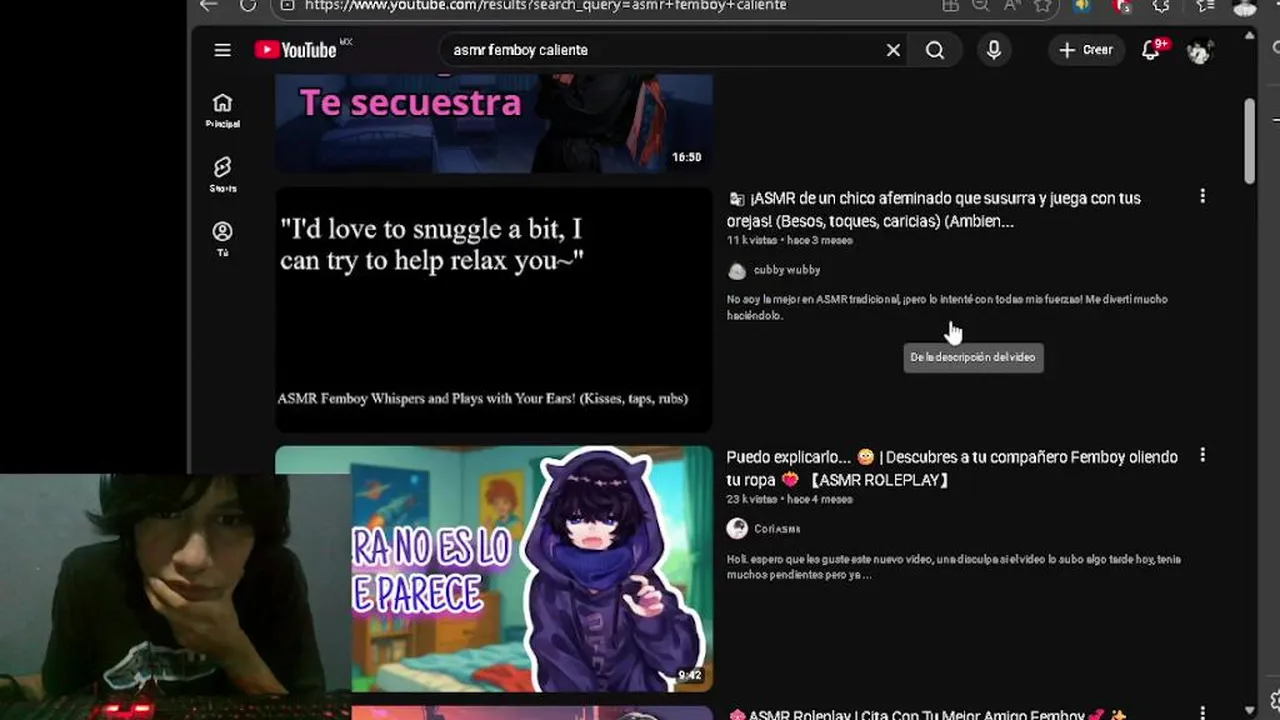Viewport: 1280px width, 720px height.
Task: Select Principal in the sidebar
Action: click(222, 110)
